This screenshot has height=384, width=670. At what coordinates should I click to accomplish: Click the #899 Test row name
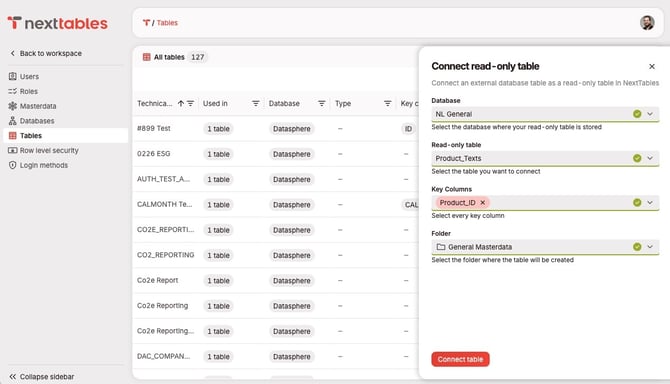click(154, 128)
